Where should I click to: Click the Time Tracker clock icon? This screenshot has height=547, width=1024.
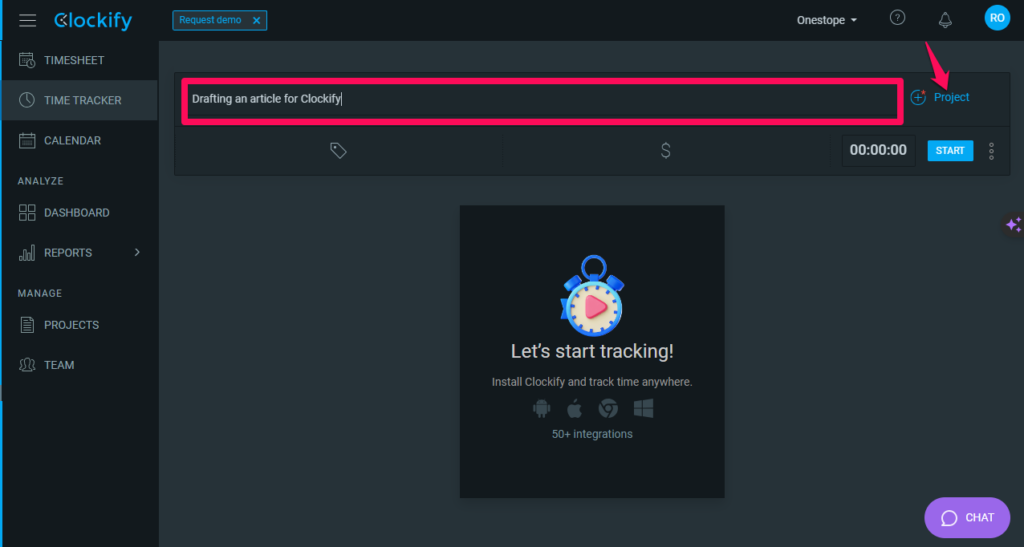pos(27,100)
